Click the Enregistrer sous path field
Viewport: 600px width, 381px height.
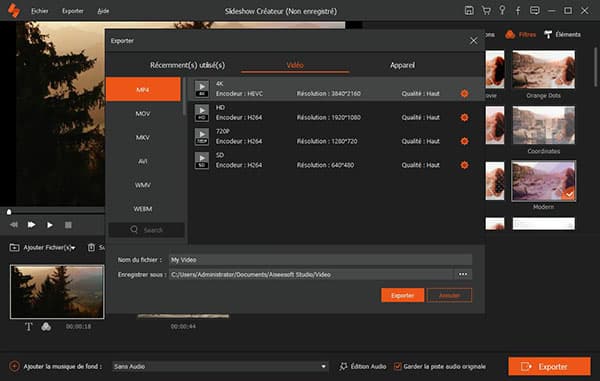(x=311, y=274)
